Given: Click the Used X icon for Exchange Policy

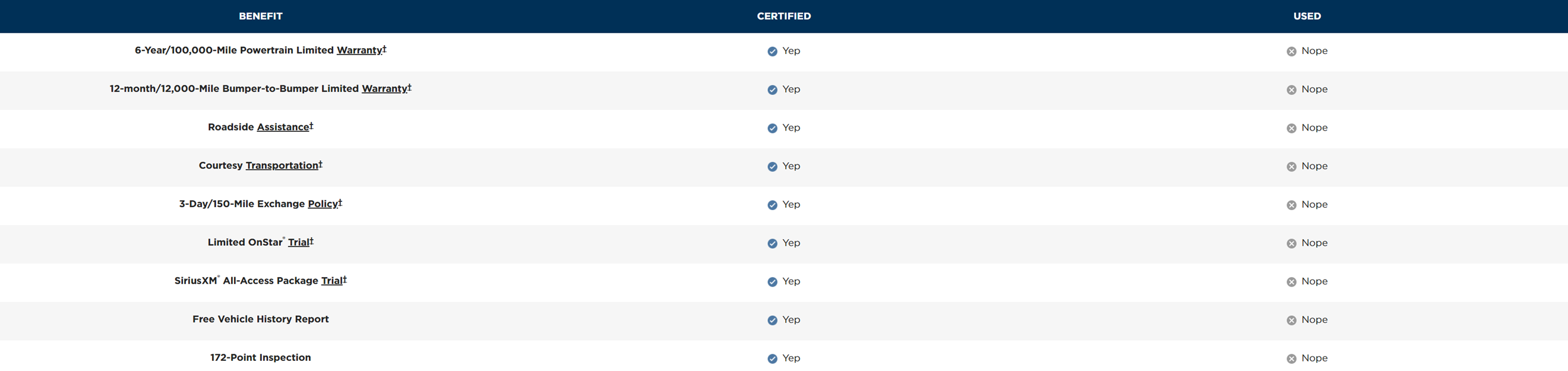Looking at the screenshot, I should coord(1291,205).
